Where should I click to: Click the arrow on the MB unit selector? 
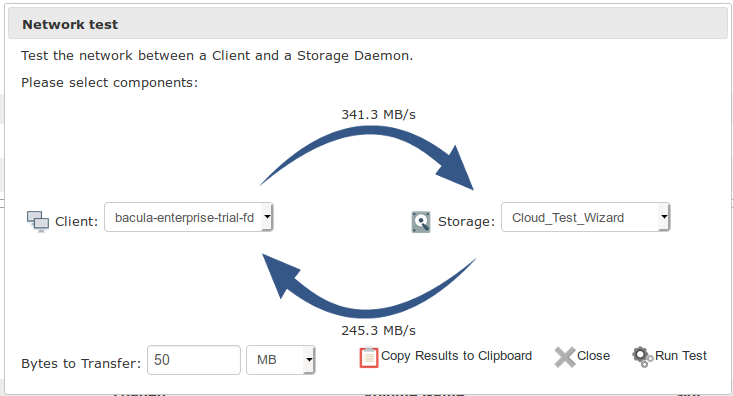(x=309, y=360)
